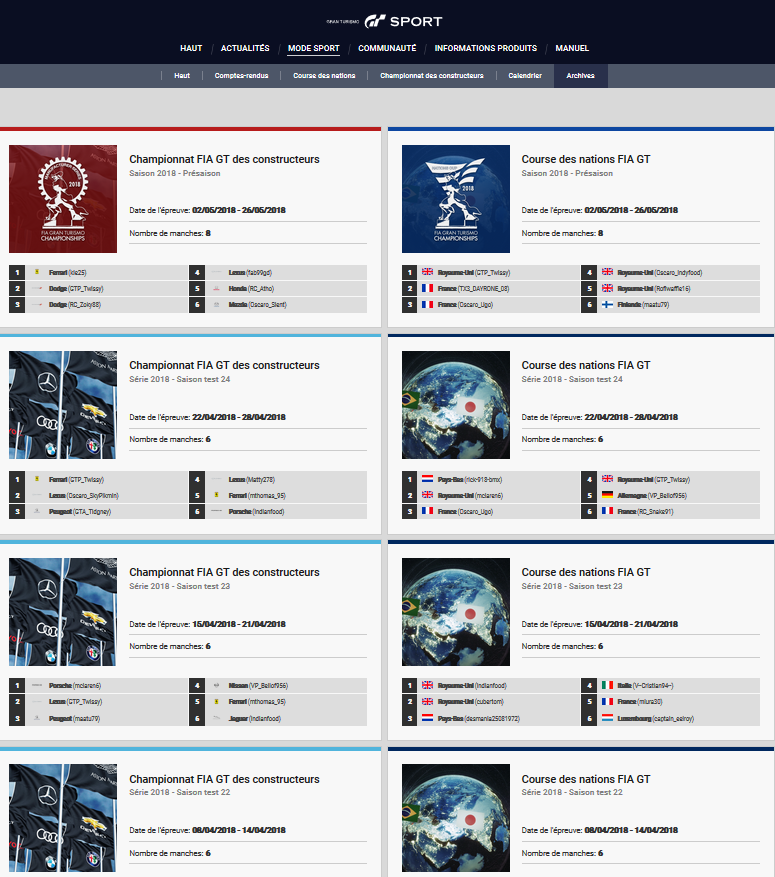
Task: Click the 'Lexus (fab99gd)' ranking row
Action: (x=278, y=272)
